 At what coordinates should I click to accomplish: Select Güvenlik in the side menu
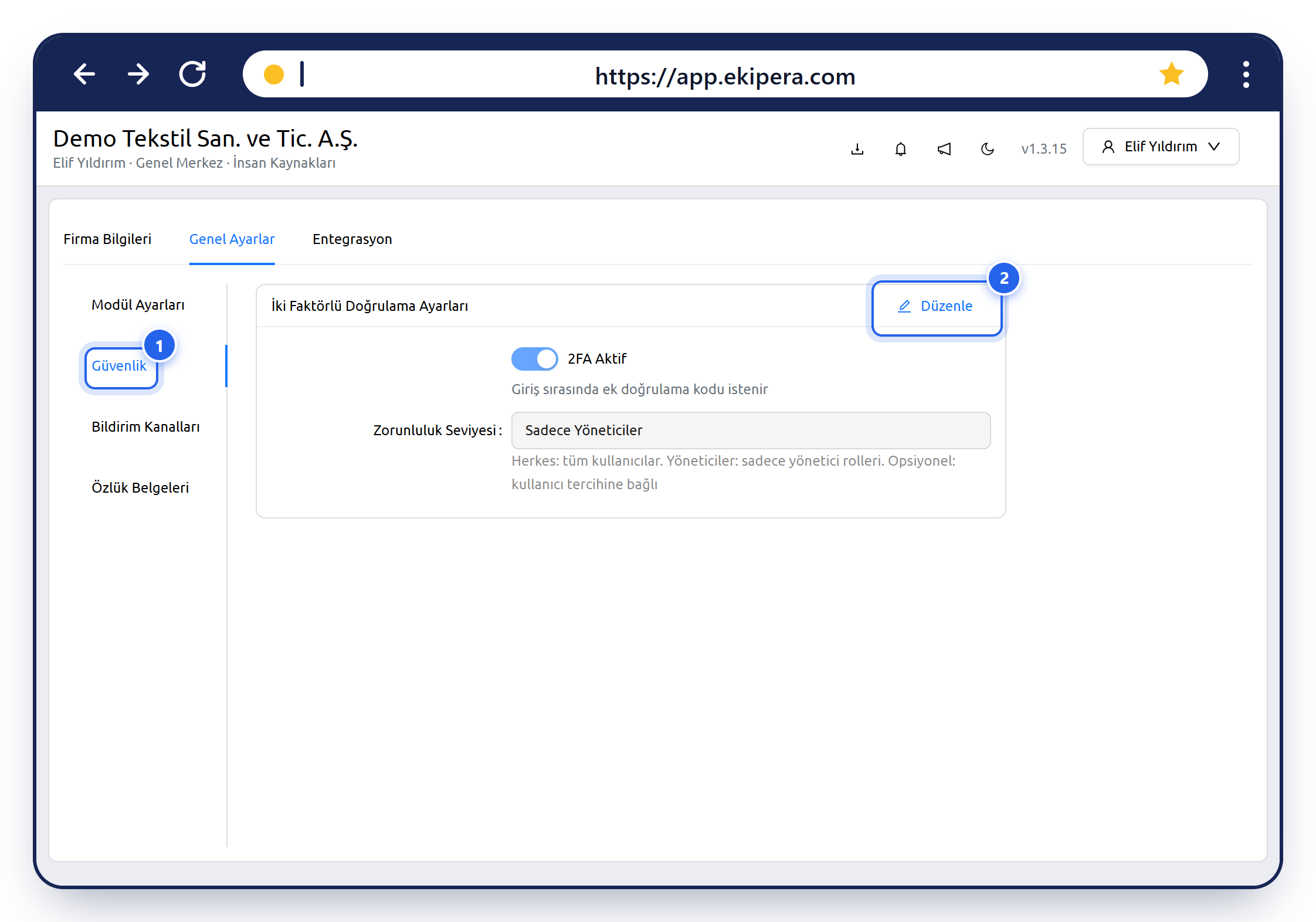[x=120, y=366]
